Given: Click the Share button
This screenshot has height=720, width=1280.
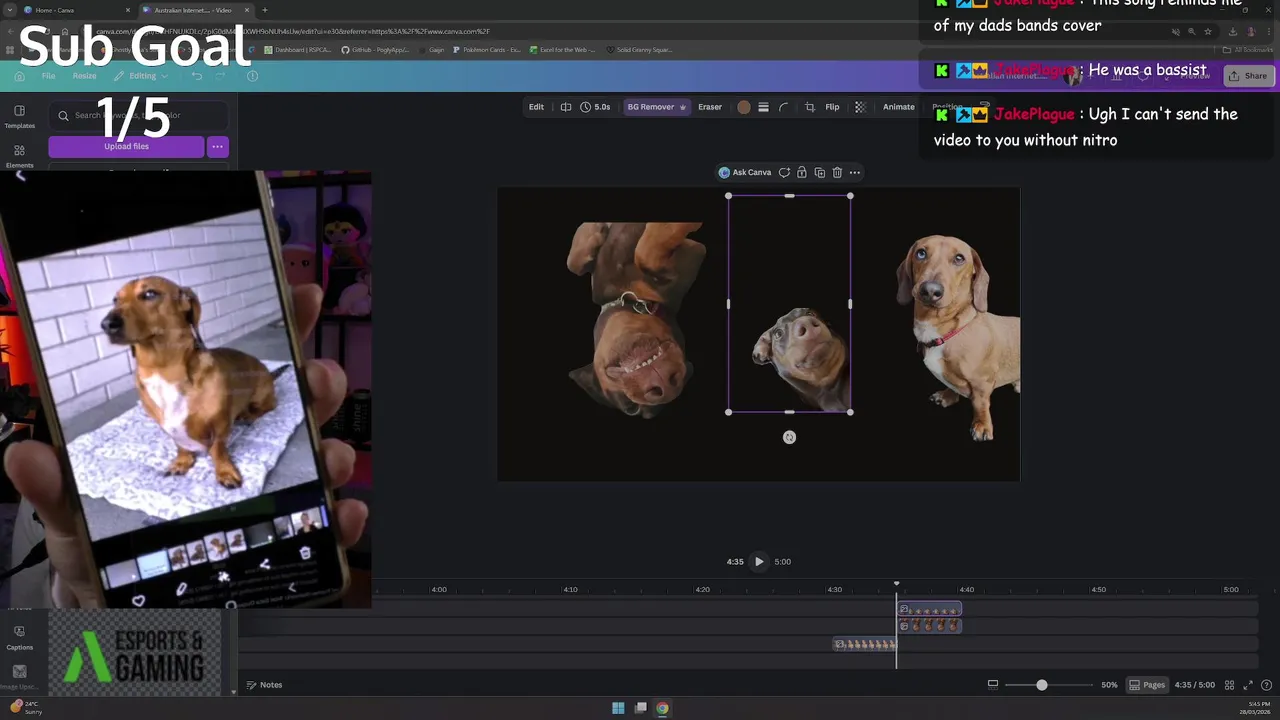Looking at the screenshot, I should point(1247,76).
